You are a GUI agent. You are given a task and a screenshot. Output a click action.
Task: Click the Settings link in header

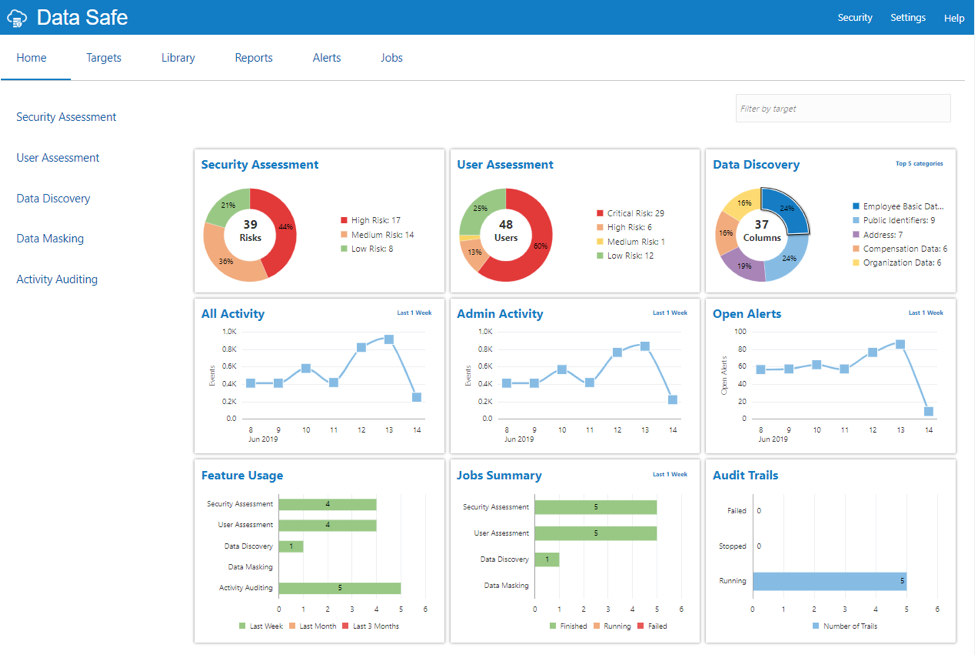[908, 17]
